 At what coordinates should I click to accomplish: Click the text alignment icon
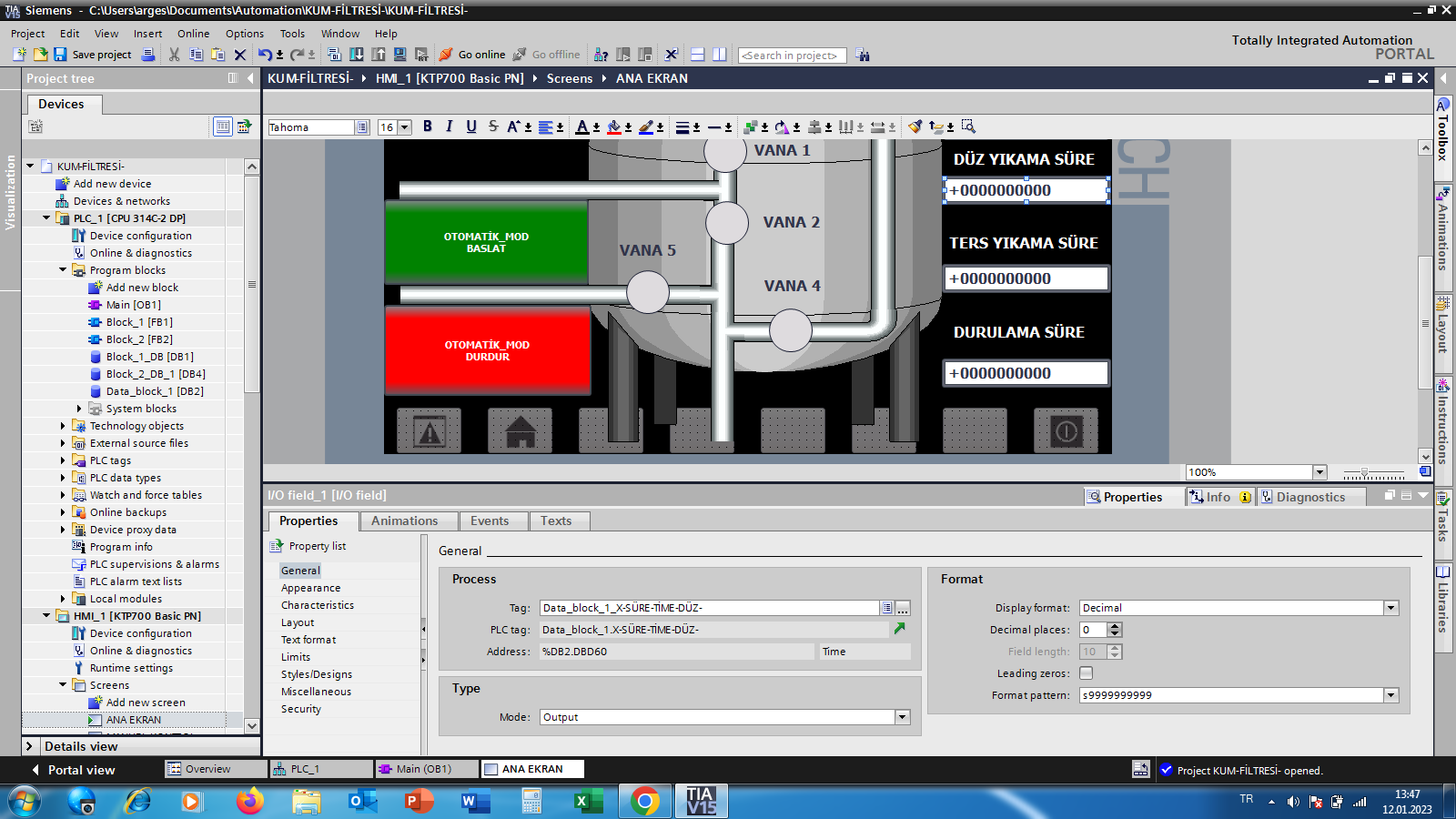click(546, 126)
